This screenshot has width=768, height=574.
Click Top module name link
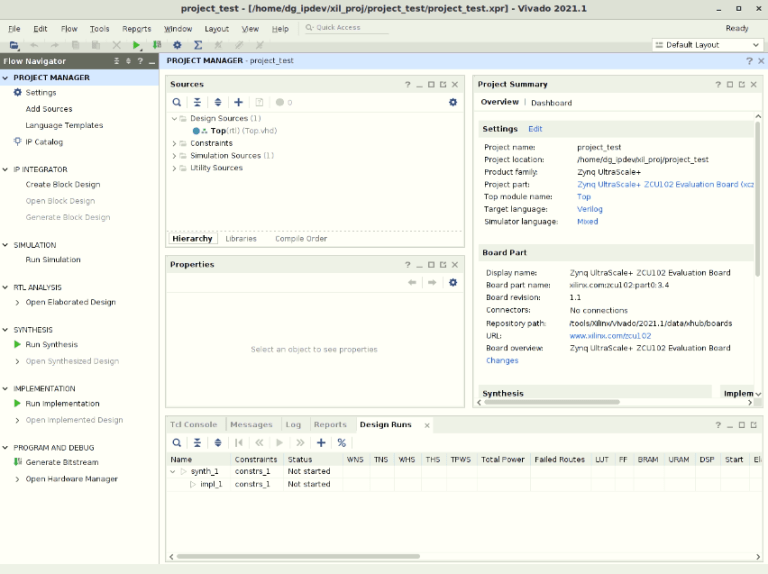[x=584, y=197]
